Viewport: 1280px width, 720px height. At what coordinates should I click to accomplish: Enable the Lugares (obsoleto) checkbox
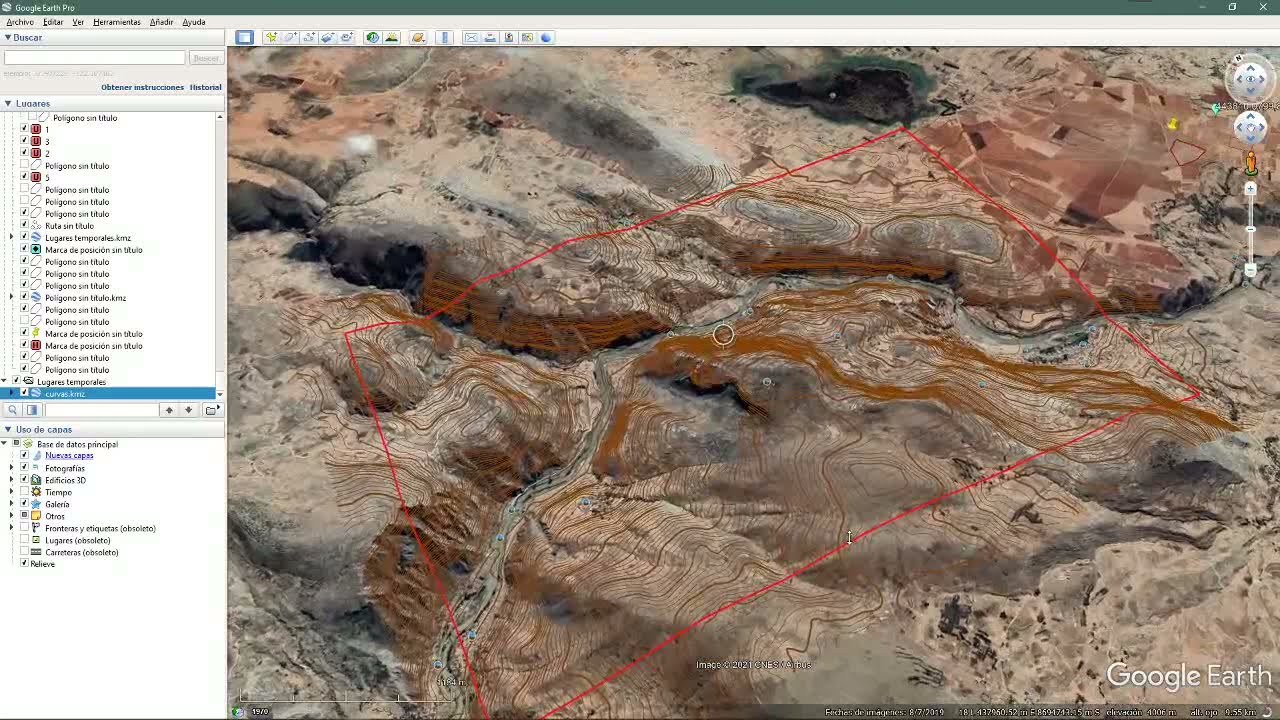click(24, 540)
